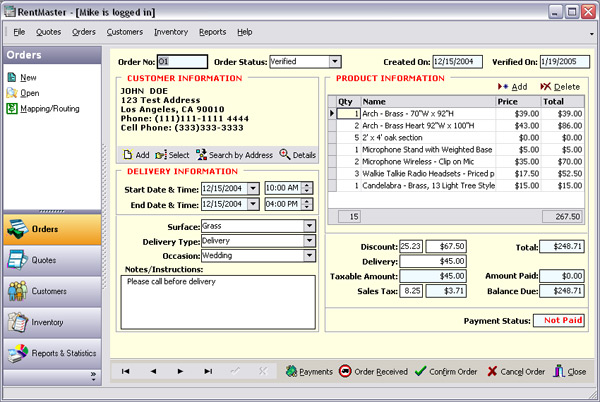Select row Candelabra - Brass, 13 Light
This screenshot has height=402, width=600.
[456, 186]
